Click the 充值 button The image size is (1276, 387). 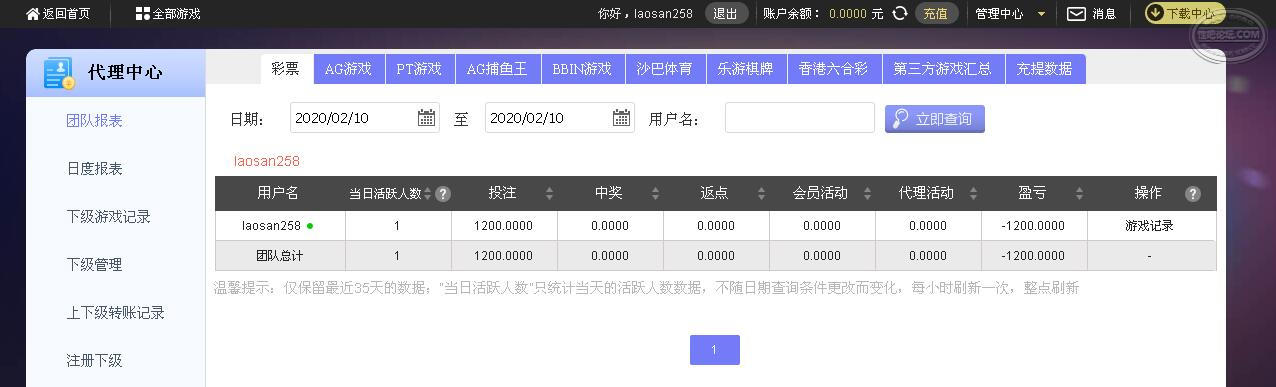pos(936,14)
